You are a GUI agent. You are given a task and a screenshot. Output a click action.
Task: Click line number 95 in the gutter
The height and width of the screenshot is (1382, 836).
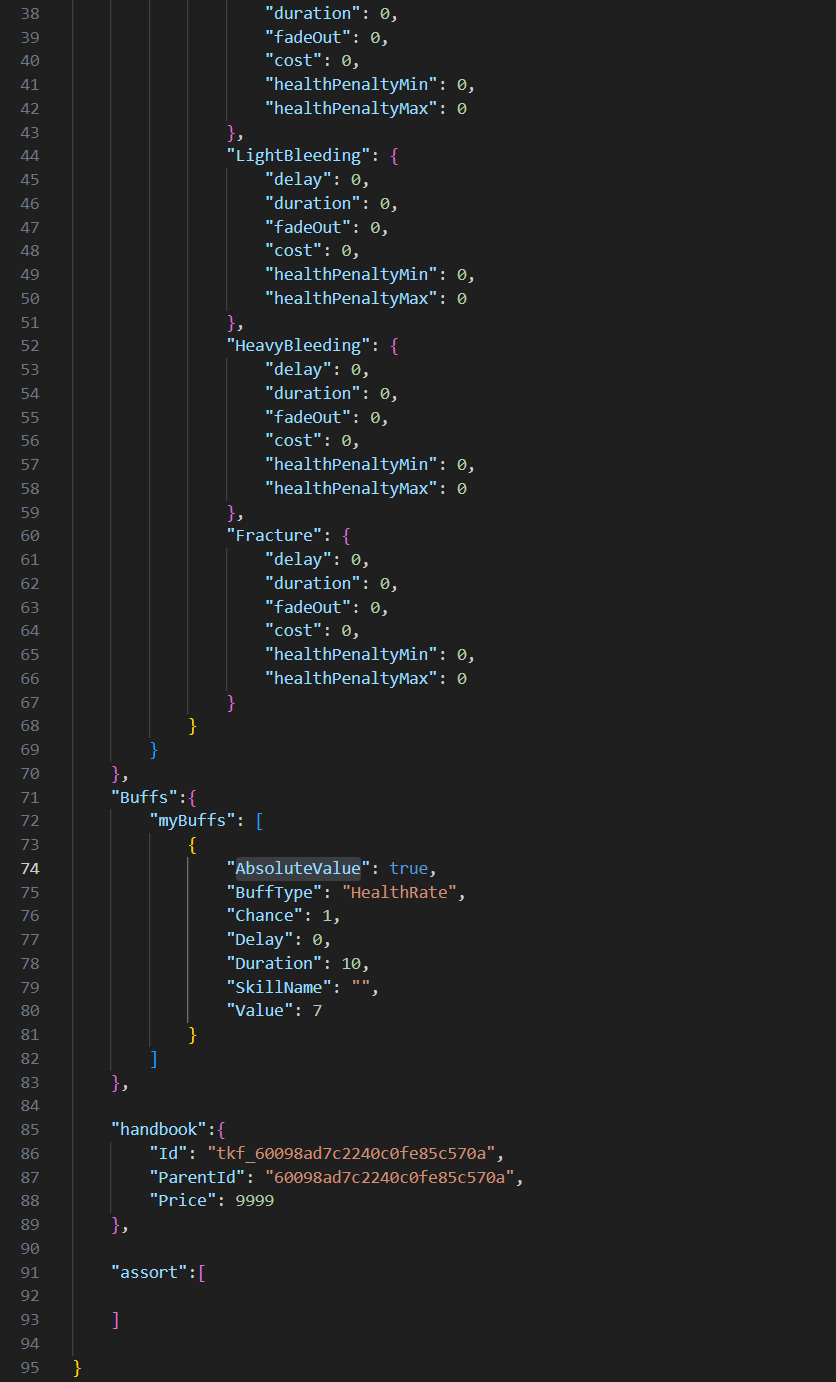point(29,1367)
